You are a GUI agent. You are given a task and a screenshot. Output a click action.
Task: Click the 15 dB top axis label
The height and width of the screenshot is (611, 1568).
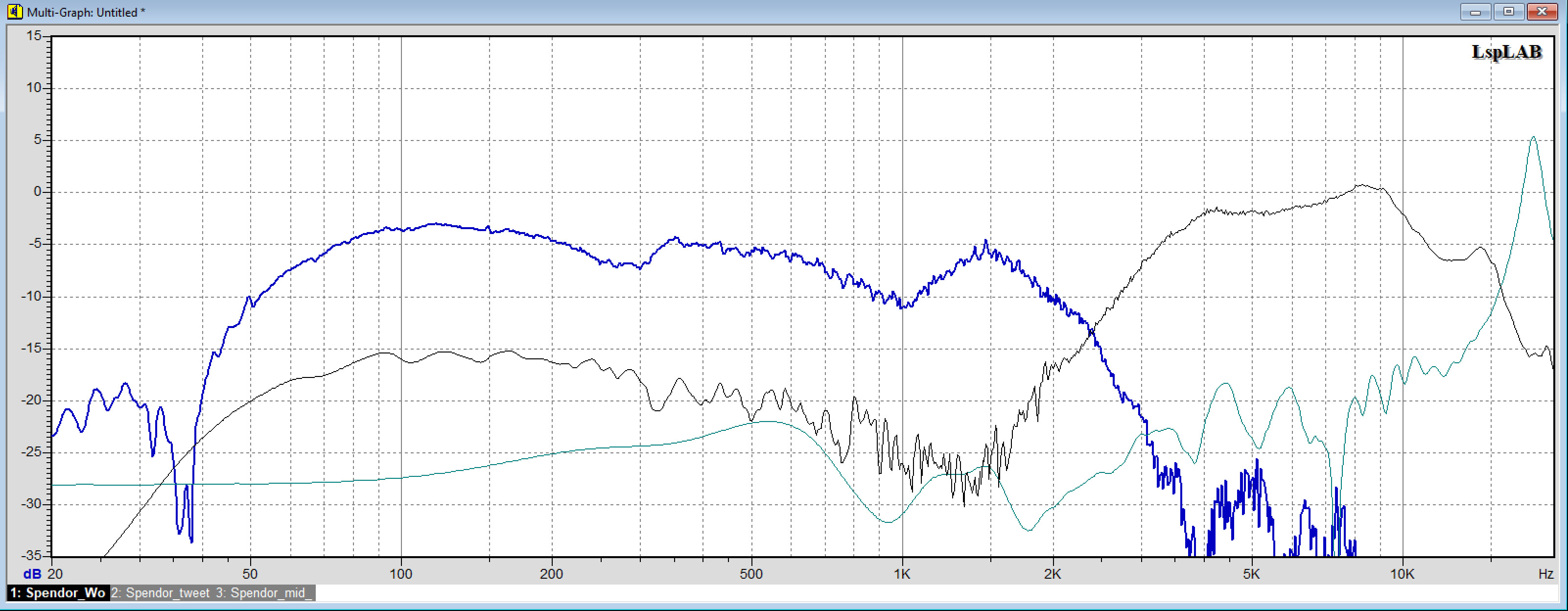(x=34, y=36)
